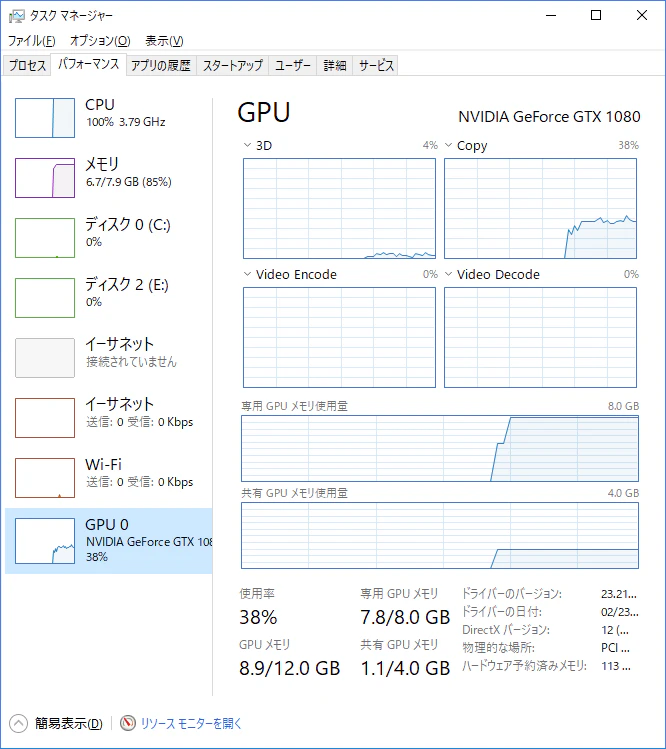
Task: Open リソース モニターを開く link
Action: click(x=192, y=723)
